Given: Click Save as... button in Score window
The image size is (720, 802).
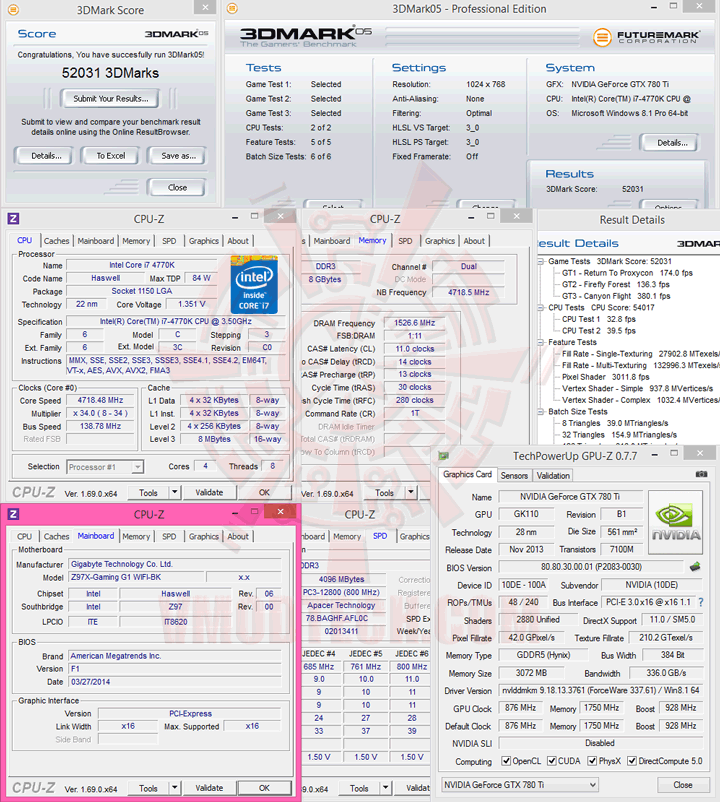Looking at the screenshot, I should tap(178, 156).
